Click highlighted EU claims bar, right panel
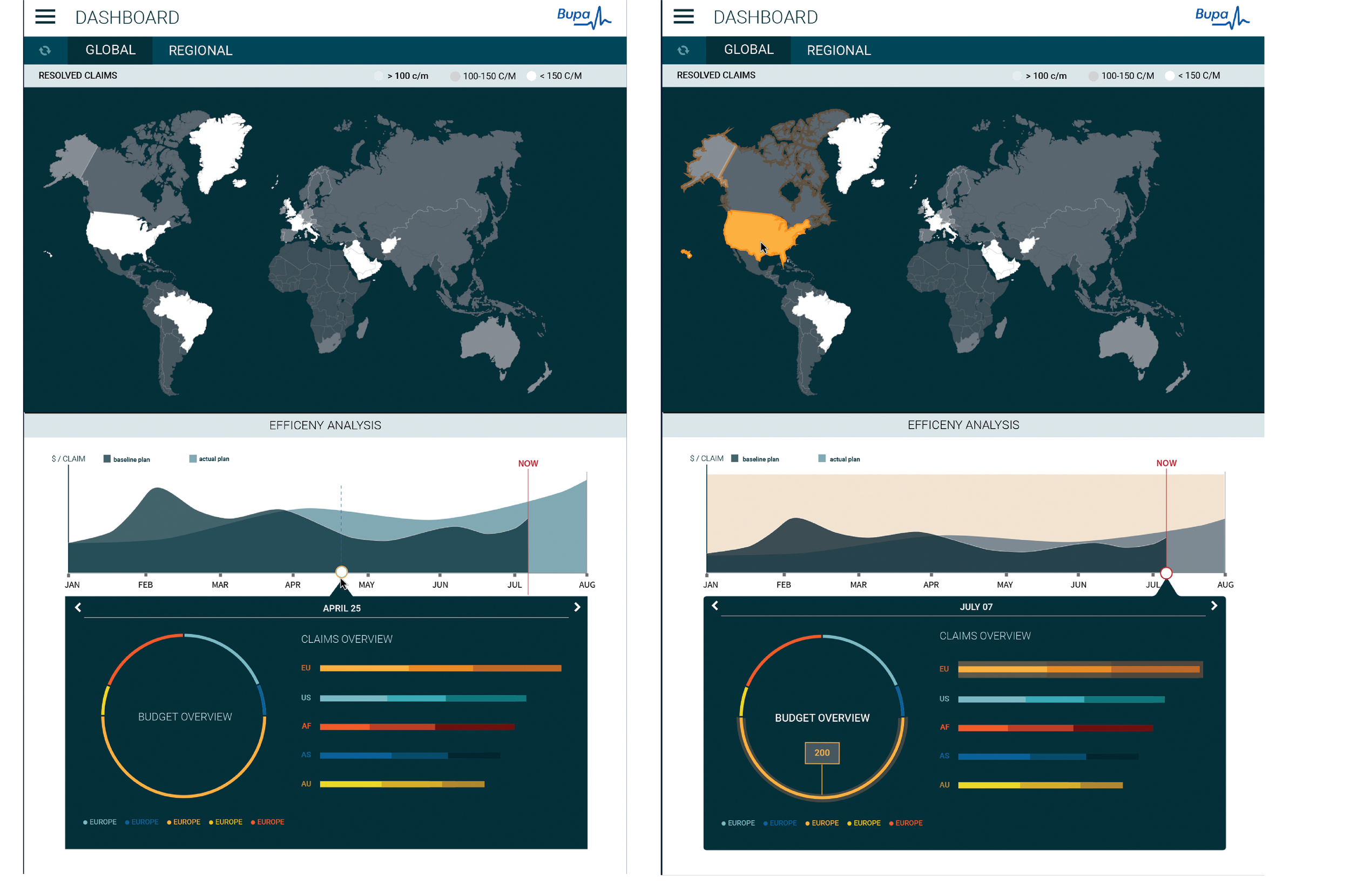 click(x=1079, y=669)
